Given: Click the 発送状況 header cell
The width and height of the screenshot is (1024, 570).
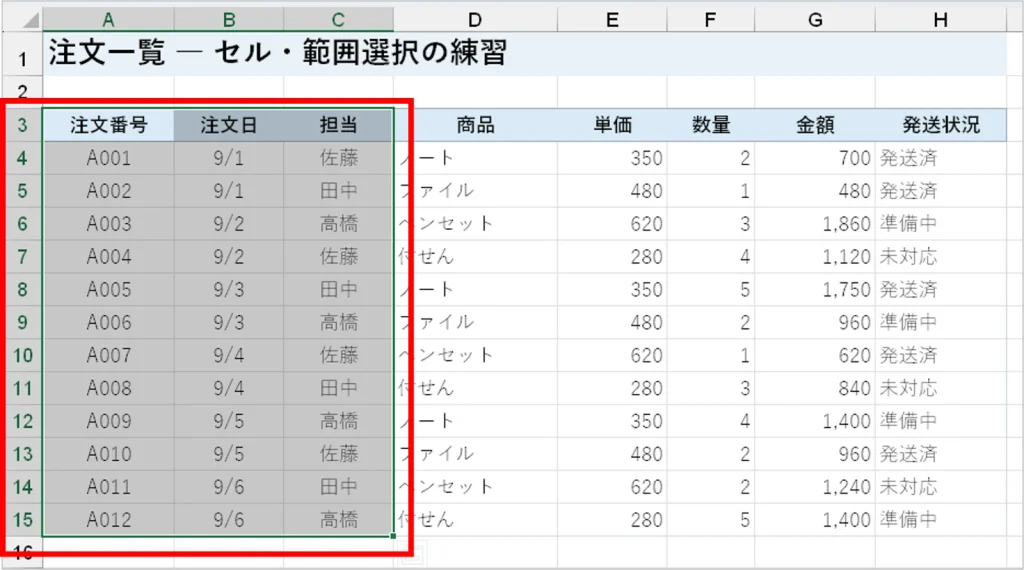Looking at the screenshot, I should pos(940,125).
